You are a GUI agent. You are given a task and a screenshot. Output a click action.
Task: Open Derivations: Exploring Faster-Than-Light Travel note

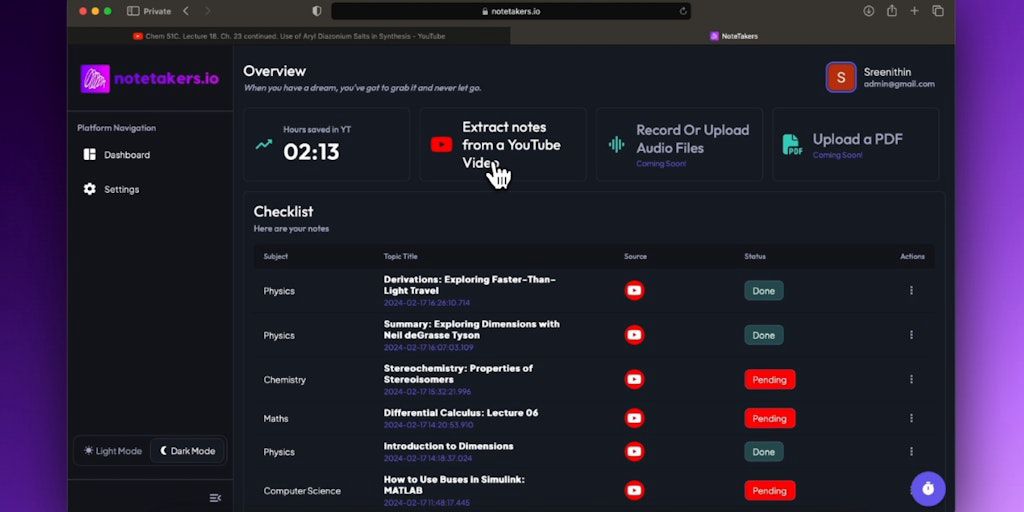point(470,285)
